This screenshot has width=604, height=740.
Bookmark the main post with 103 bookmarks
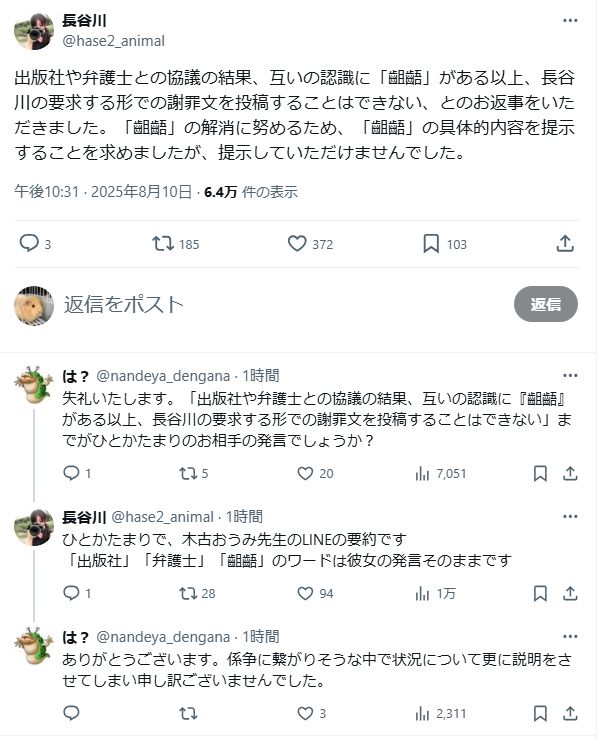[x=431, y=243]
